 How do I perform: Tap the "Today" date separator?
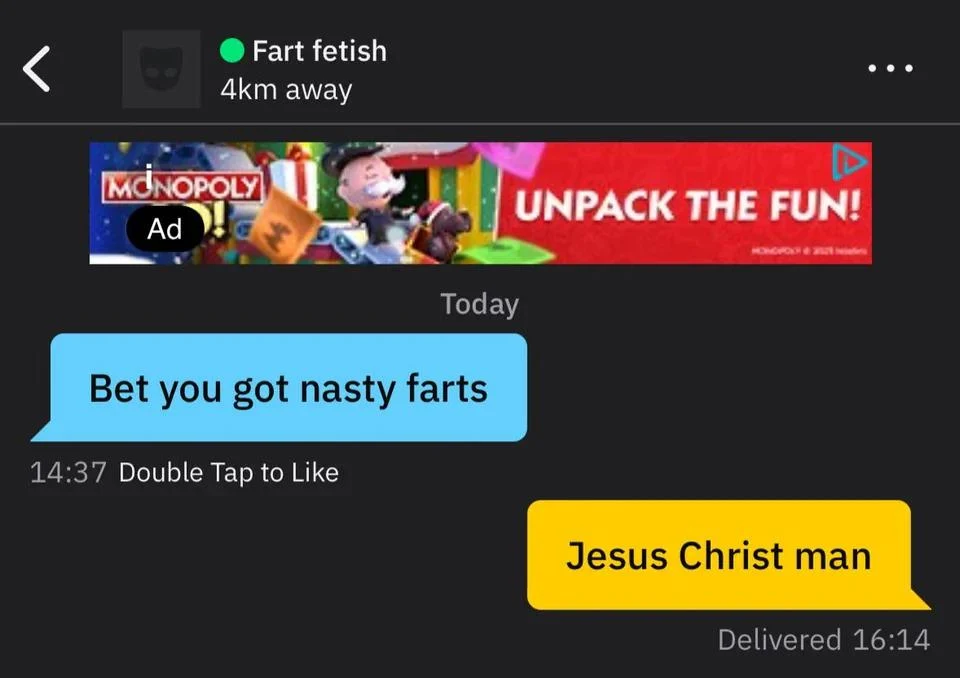(479, 304)
